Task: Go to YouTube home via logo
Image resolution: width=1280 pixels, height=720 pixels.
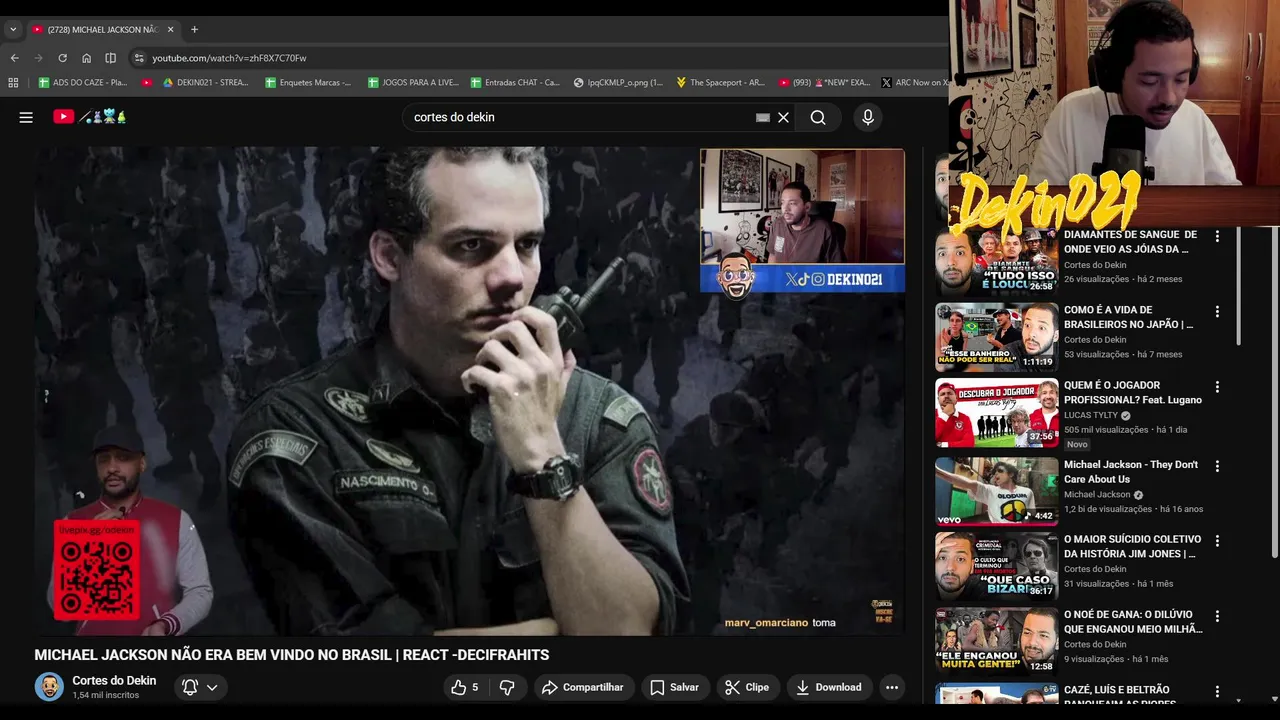Action: pyautogui.click(x=90, y=117)
